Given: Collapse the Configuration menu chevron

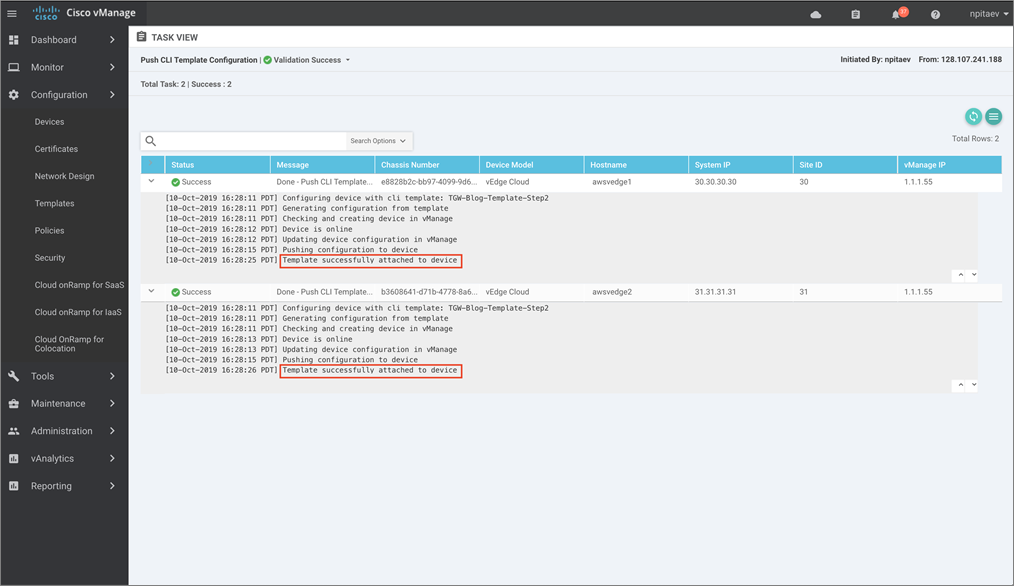Looking at the screenshot, I should pos(113,94).
